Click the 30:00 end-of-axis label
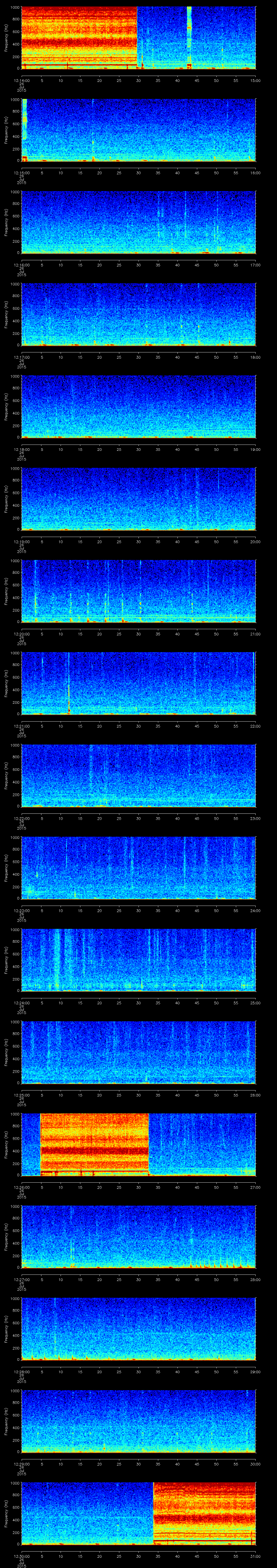 point(256,1464)
